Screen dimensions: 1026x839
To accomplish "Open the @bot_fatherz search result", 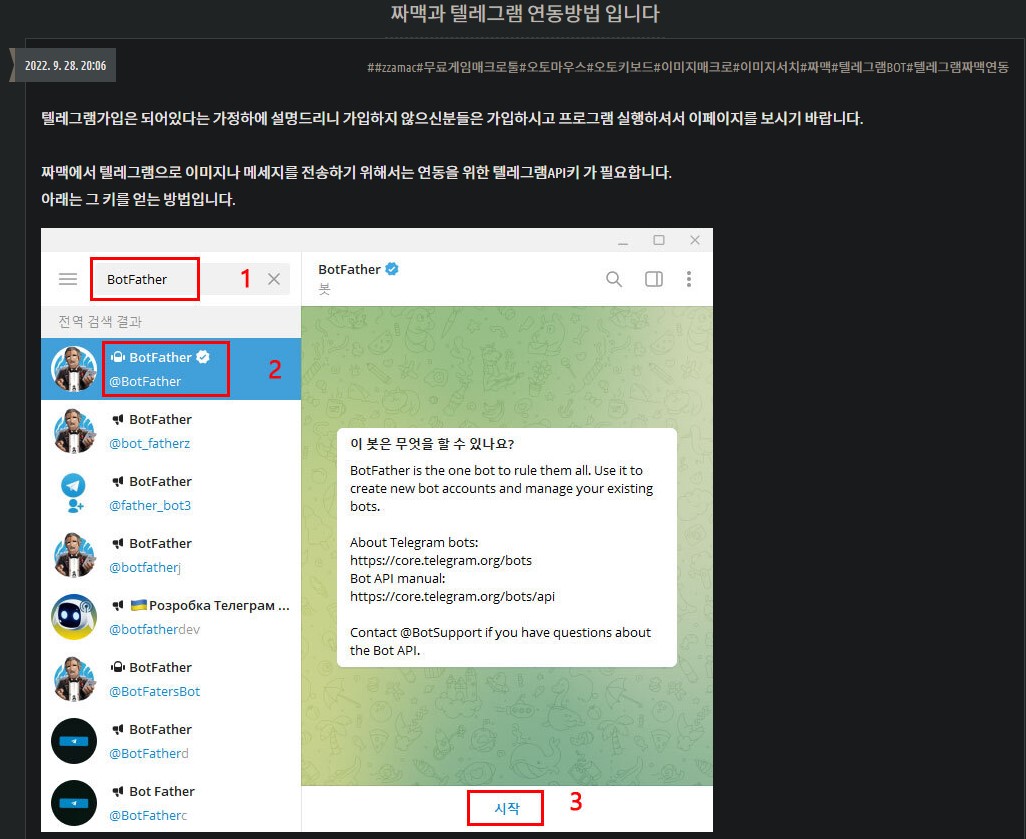I will [x=171, y=431].
